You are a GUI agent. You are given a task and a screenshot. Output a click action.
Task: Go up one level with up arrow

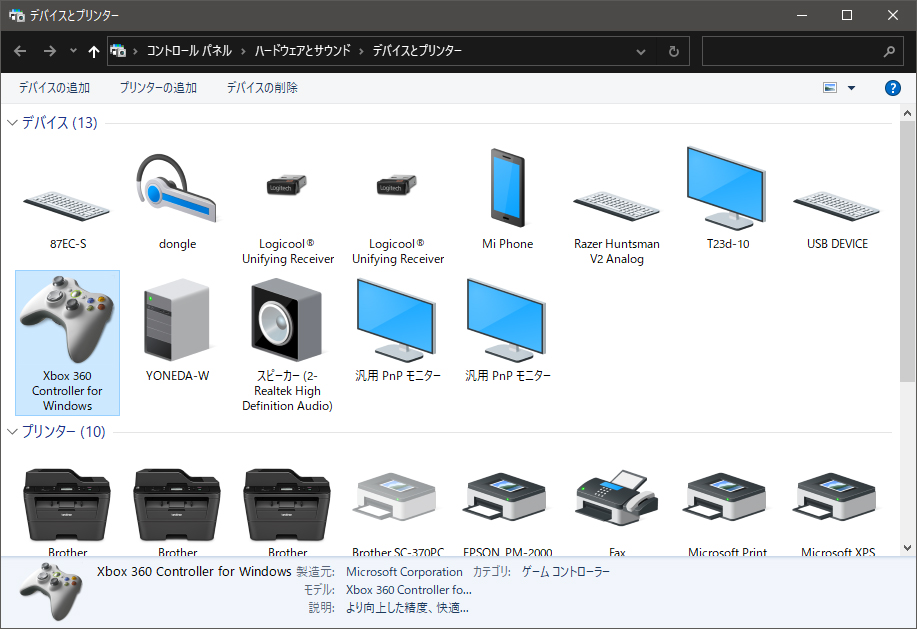click(94, 51)
